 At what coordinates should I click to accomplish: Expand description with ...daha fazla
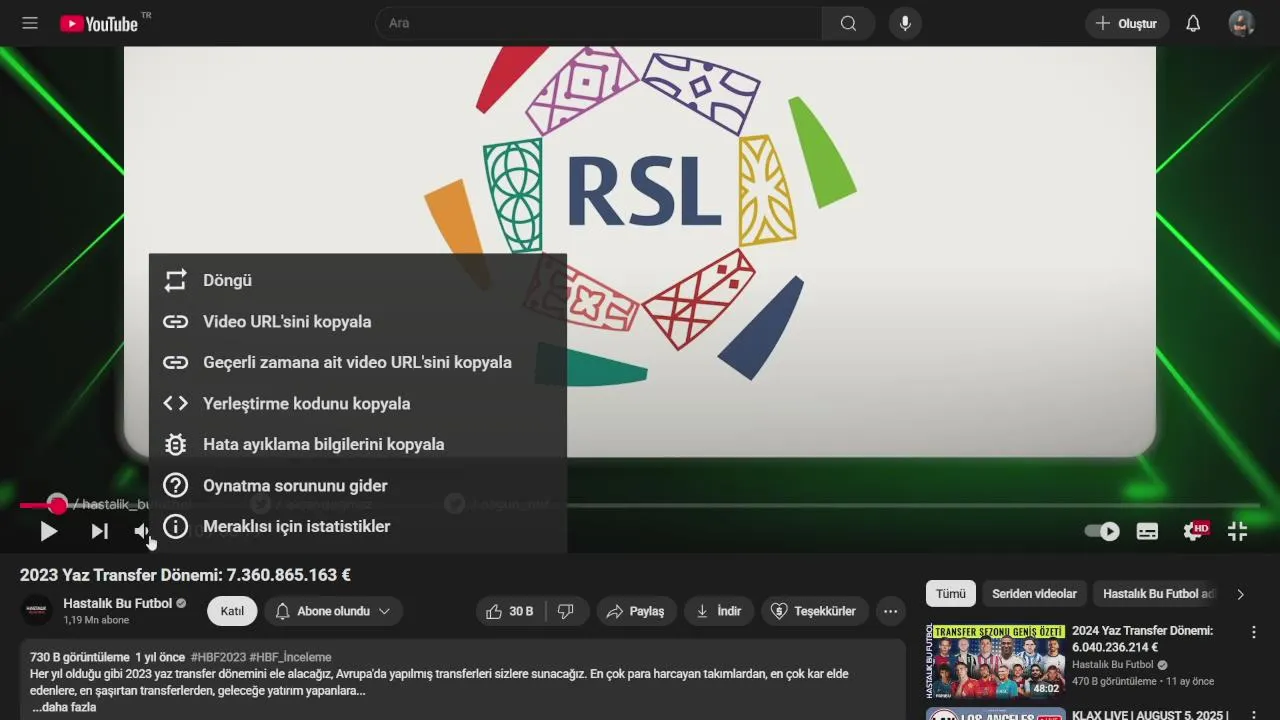pos(64,707)
